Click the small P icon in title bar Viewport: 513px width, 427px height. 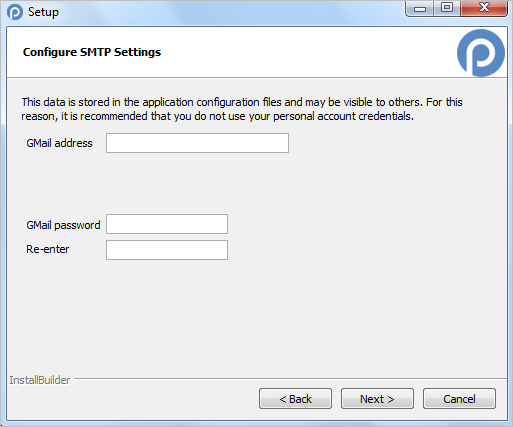[15, 12]
